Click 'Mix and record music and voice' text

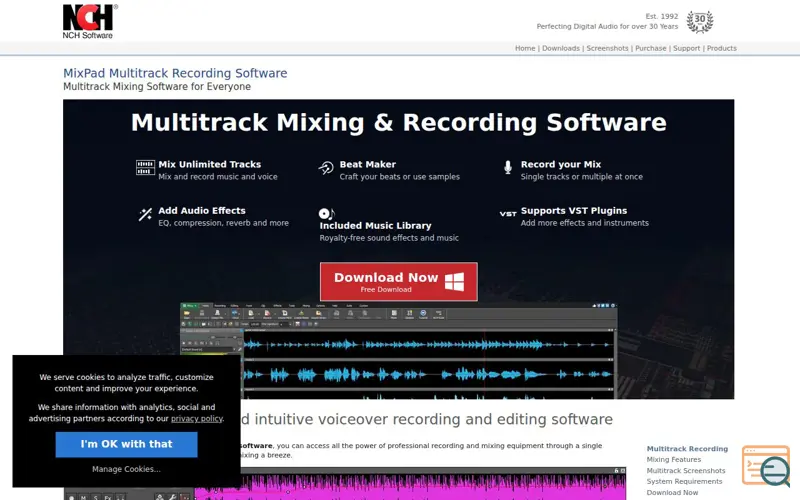[x=218, y=177]
